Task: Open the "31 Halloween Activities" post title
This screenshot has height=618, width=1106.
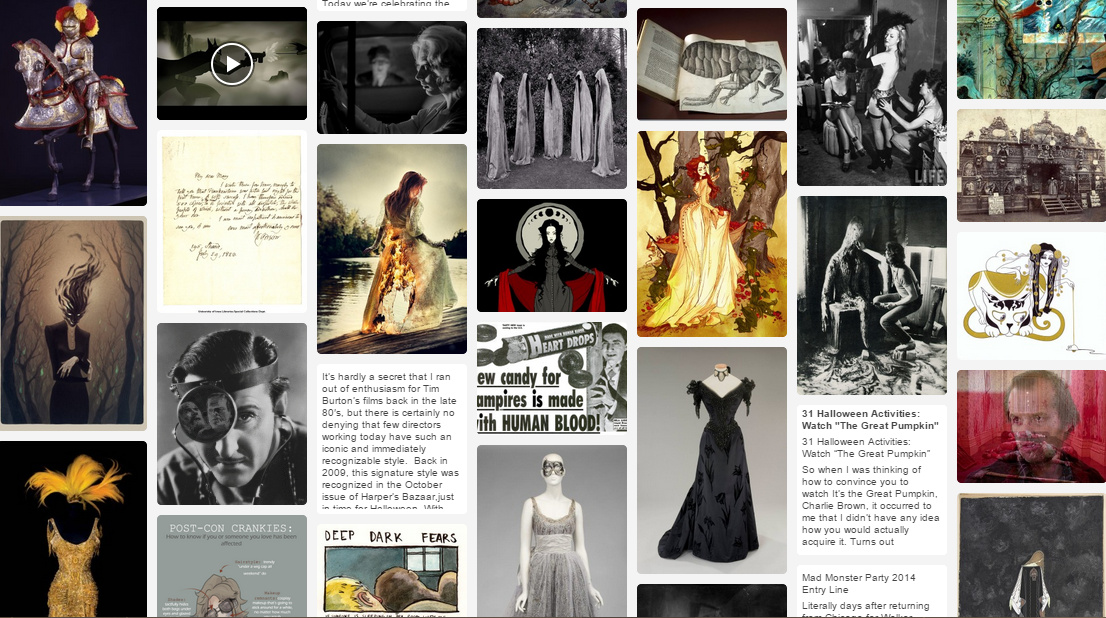Action: click(x=870, y=419)
